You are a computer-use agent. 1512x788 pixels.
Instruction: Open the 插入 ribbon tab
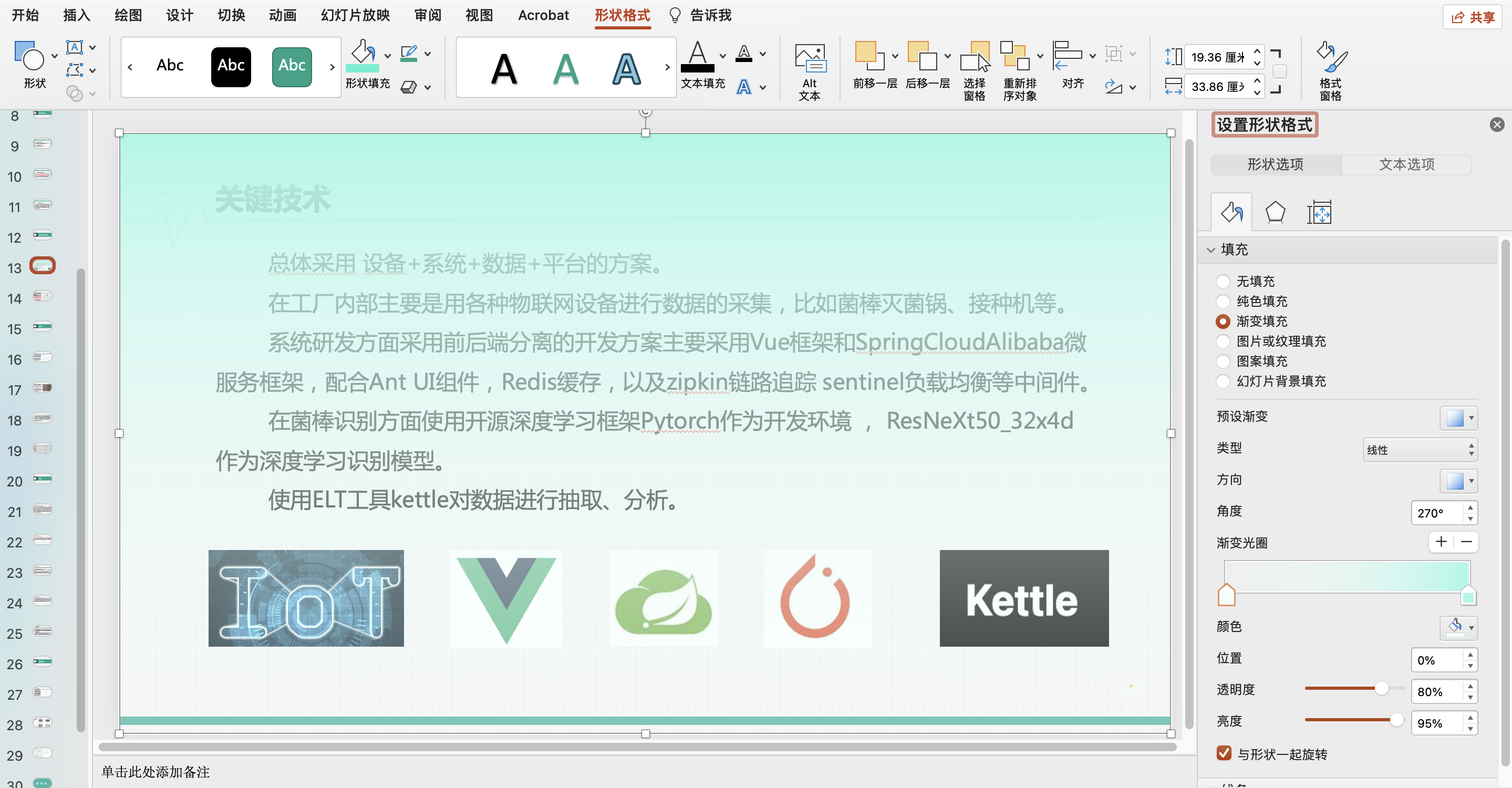(x=77, y=15)
